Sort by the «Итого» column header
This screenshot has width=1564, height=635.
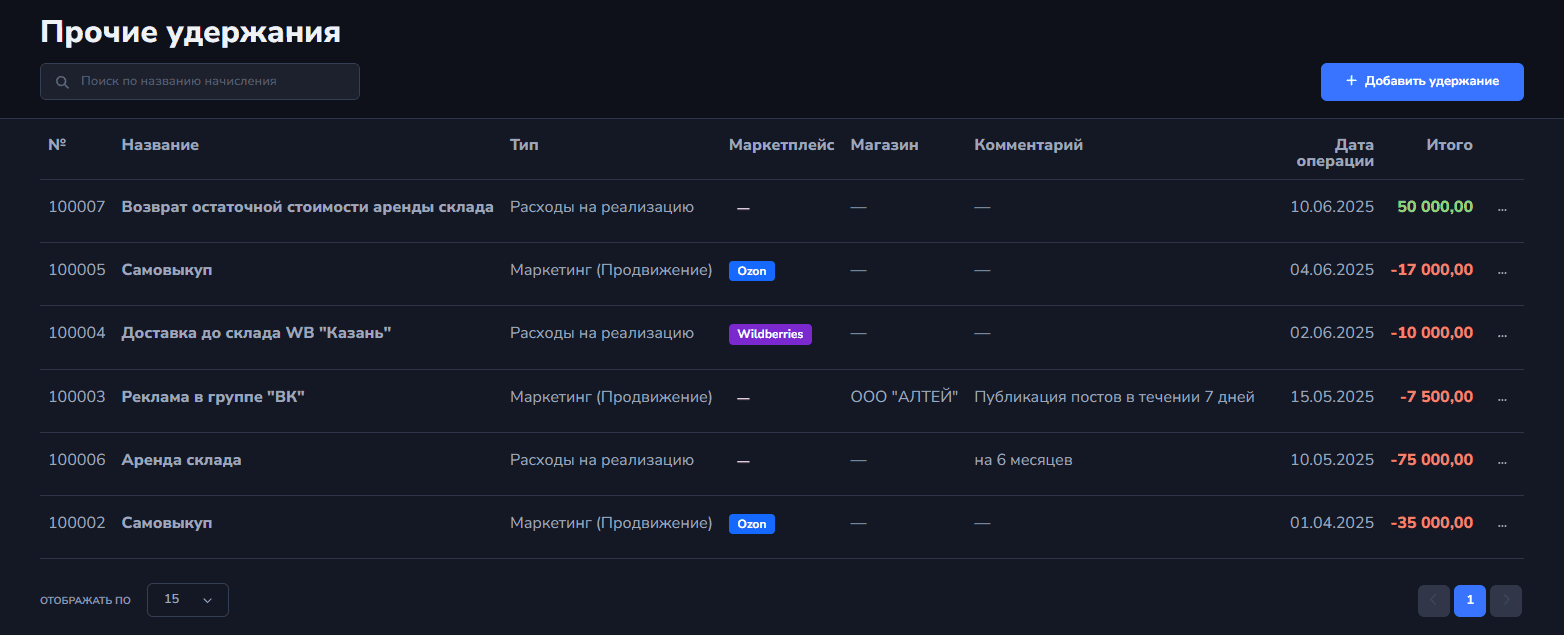(x=1449, y=145)
